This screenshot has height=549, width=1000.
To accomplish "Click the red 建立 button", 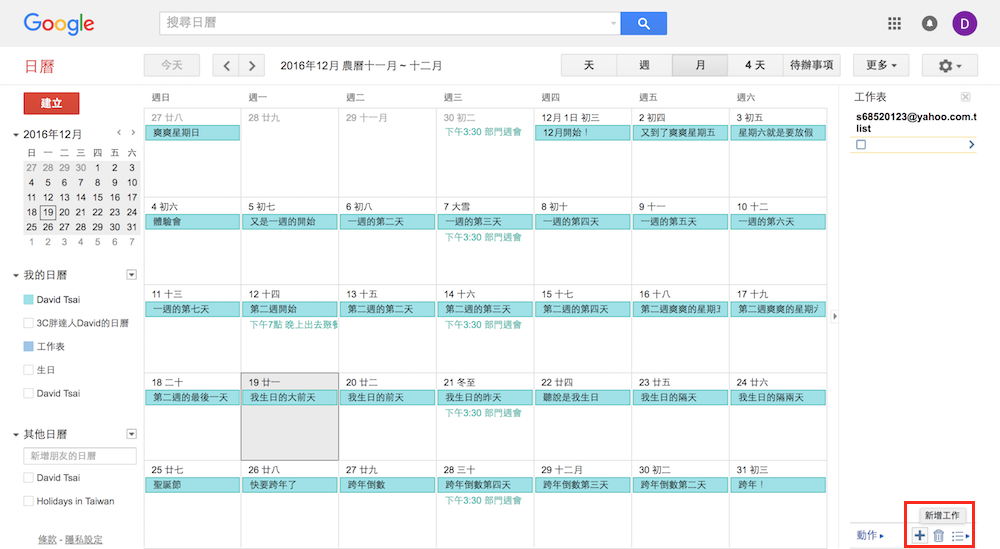I will [51, 103].
